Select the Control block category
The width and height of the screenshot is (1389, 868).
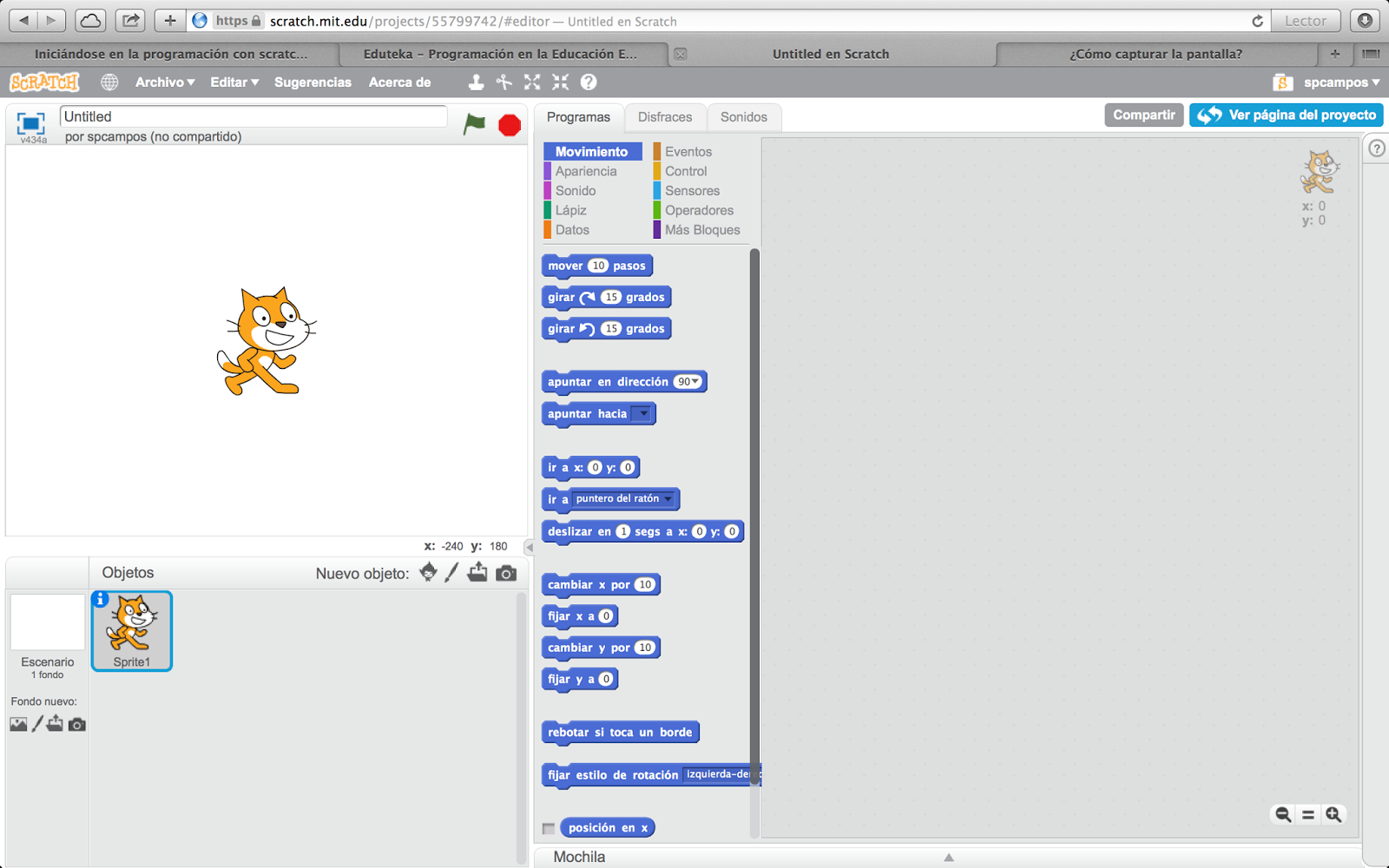click(686, 171)
